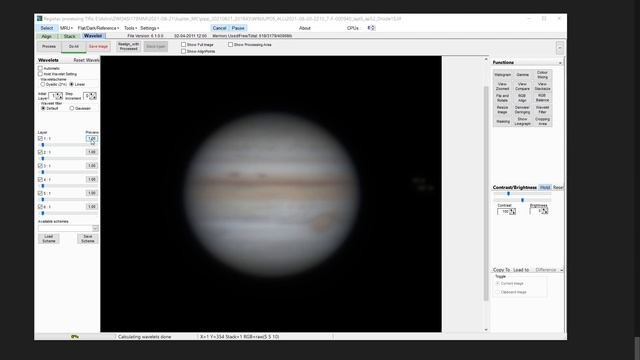The height and width of the screenshot is (360, 640).
Task: Open RGB Balance function
Action: (x=542, y=98)
